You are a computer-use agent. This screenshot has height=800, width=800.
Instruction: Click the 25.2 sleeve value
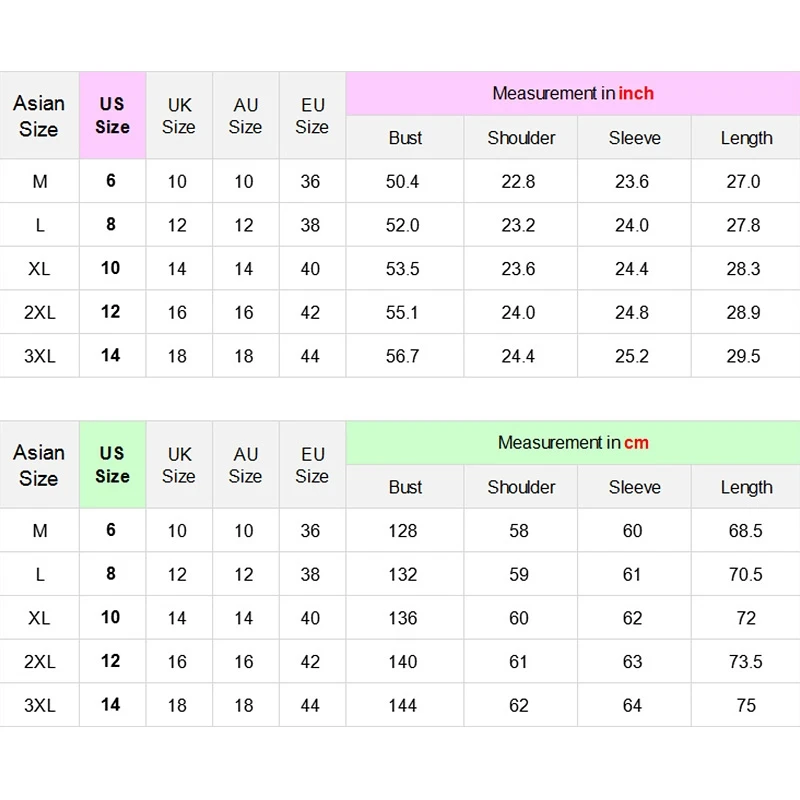tap(632, 356)
